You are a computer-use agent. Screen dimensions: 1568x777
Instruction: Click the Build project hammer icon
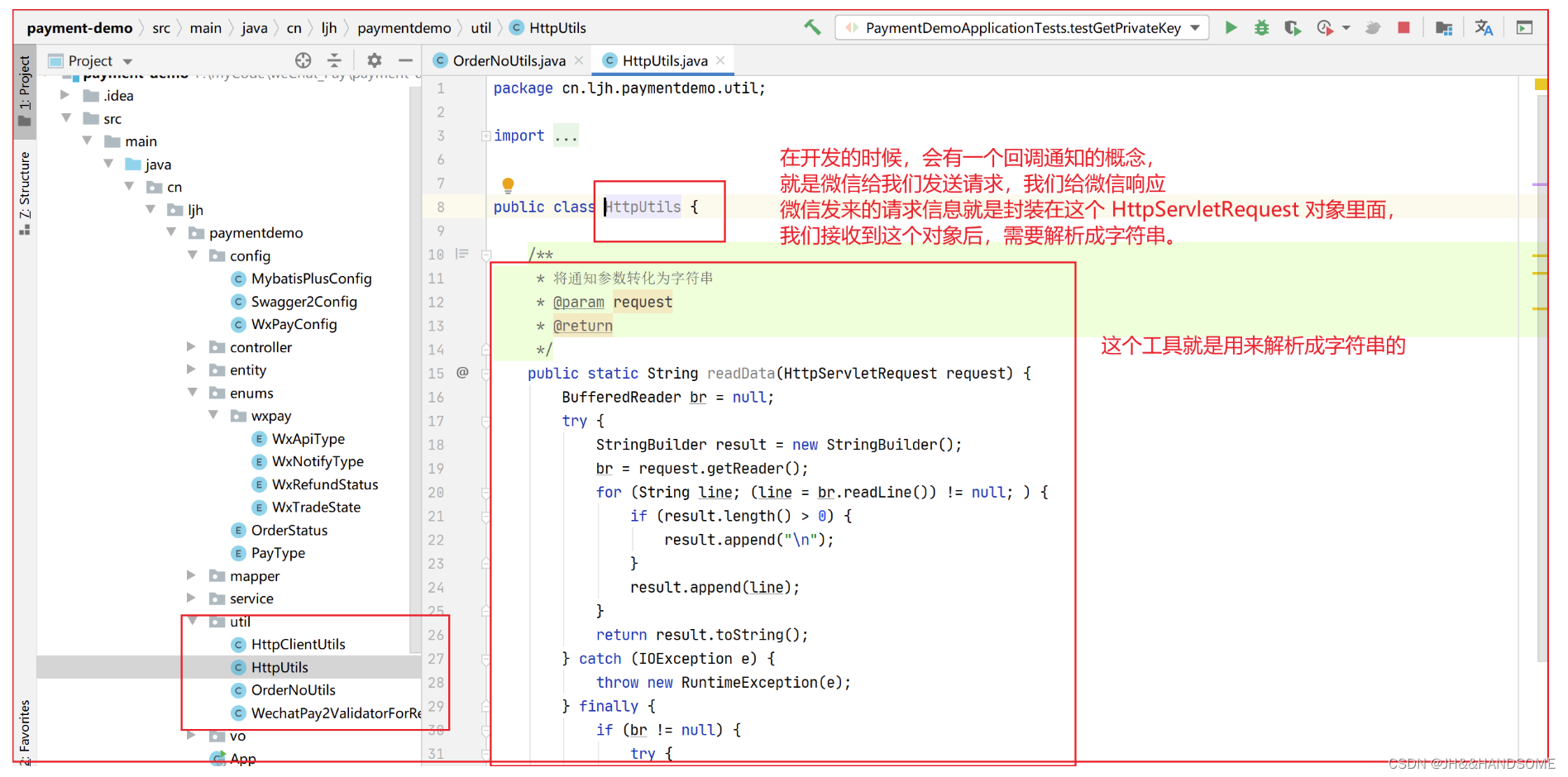tap(812, 27)
